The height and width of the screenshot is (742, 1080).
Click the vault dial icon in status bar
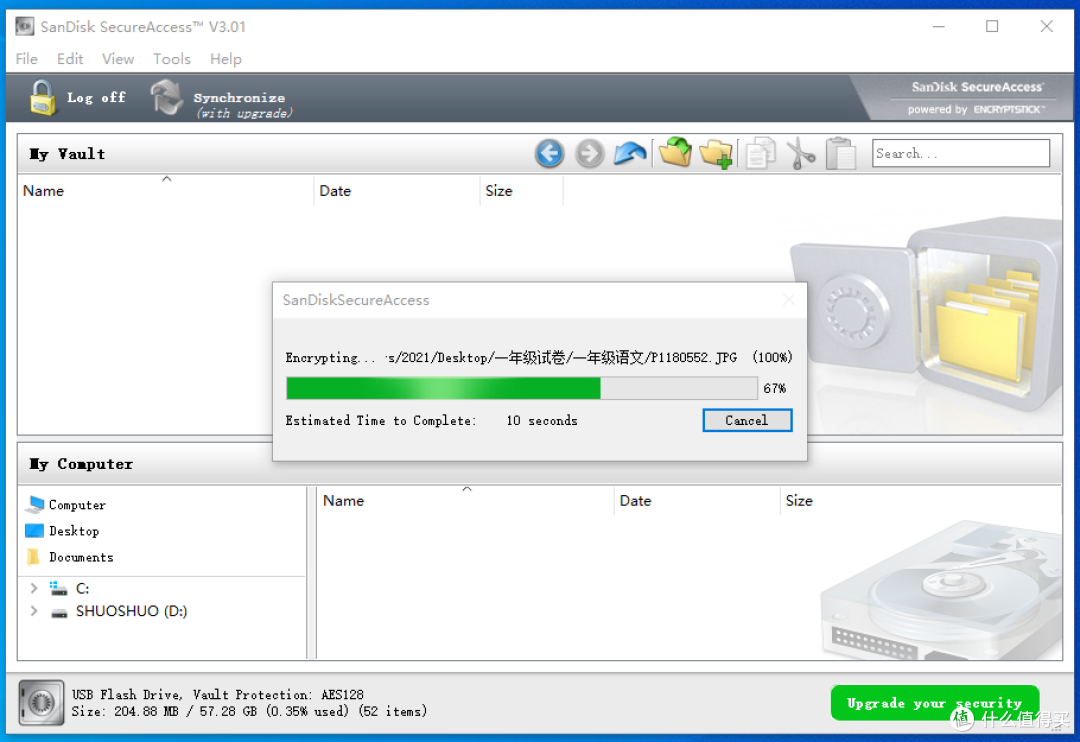click(x=41, y=703)
